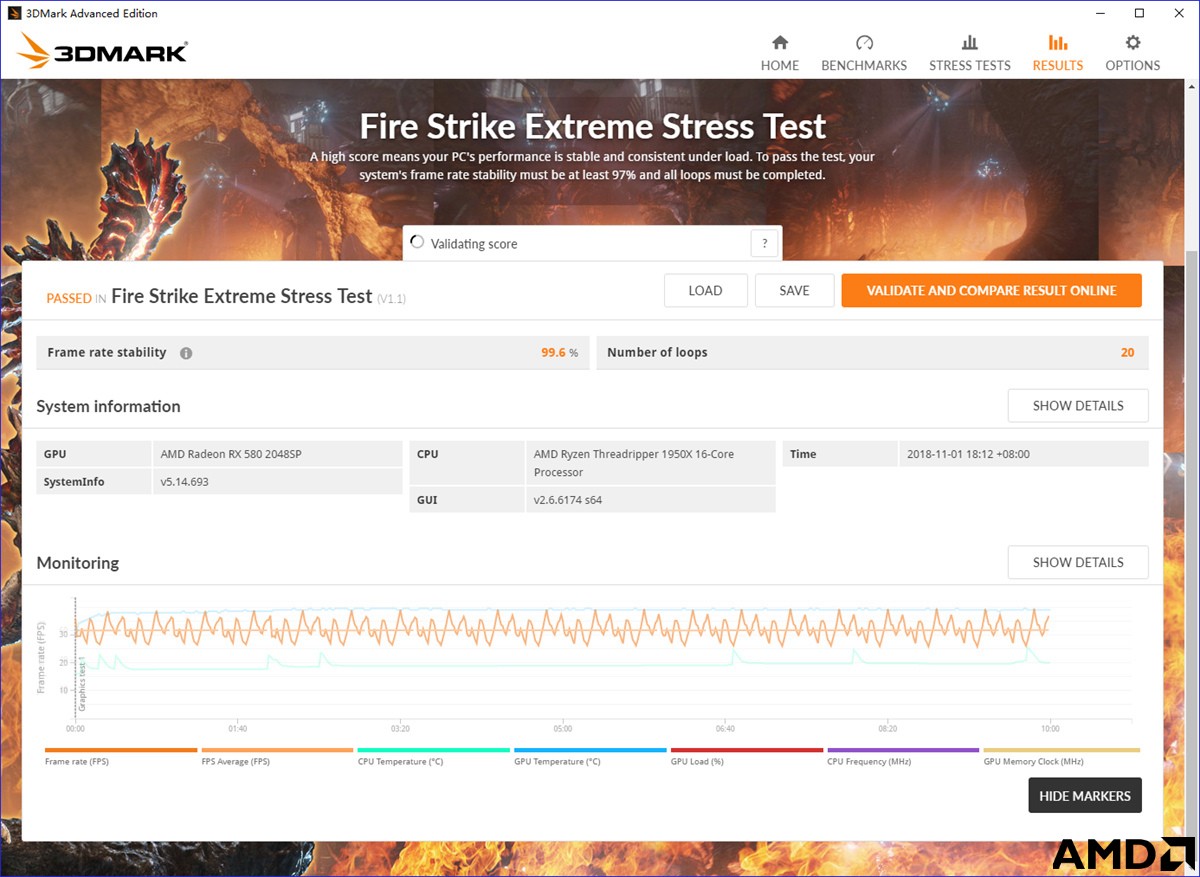The width and height of the screenshot is (1200, 877).
Task: Open the OPTIONS tab
Action: pyautogui.click(x=1133, y=53)
